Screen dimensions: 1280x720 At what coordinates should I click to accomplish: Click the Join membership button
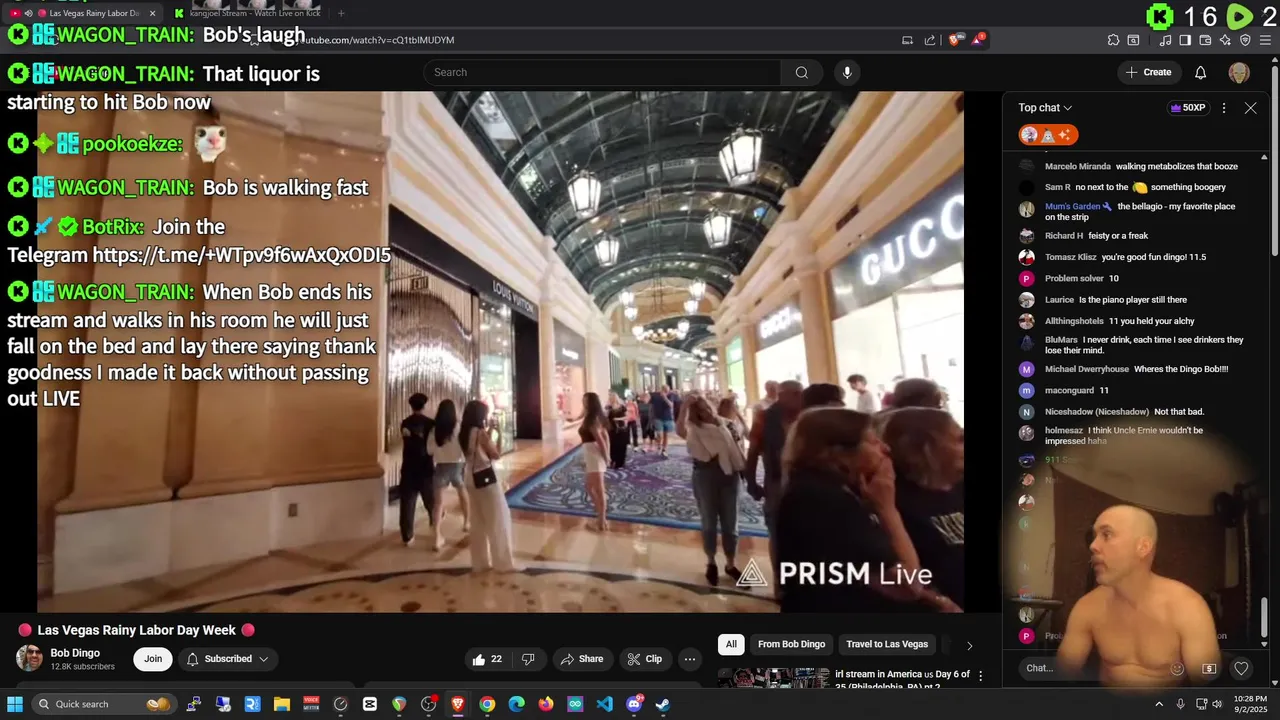click(153, 659)
